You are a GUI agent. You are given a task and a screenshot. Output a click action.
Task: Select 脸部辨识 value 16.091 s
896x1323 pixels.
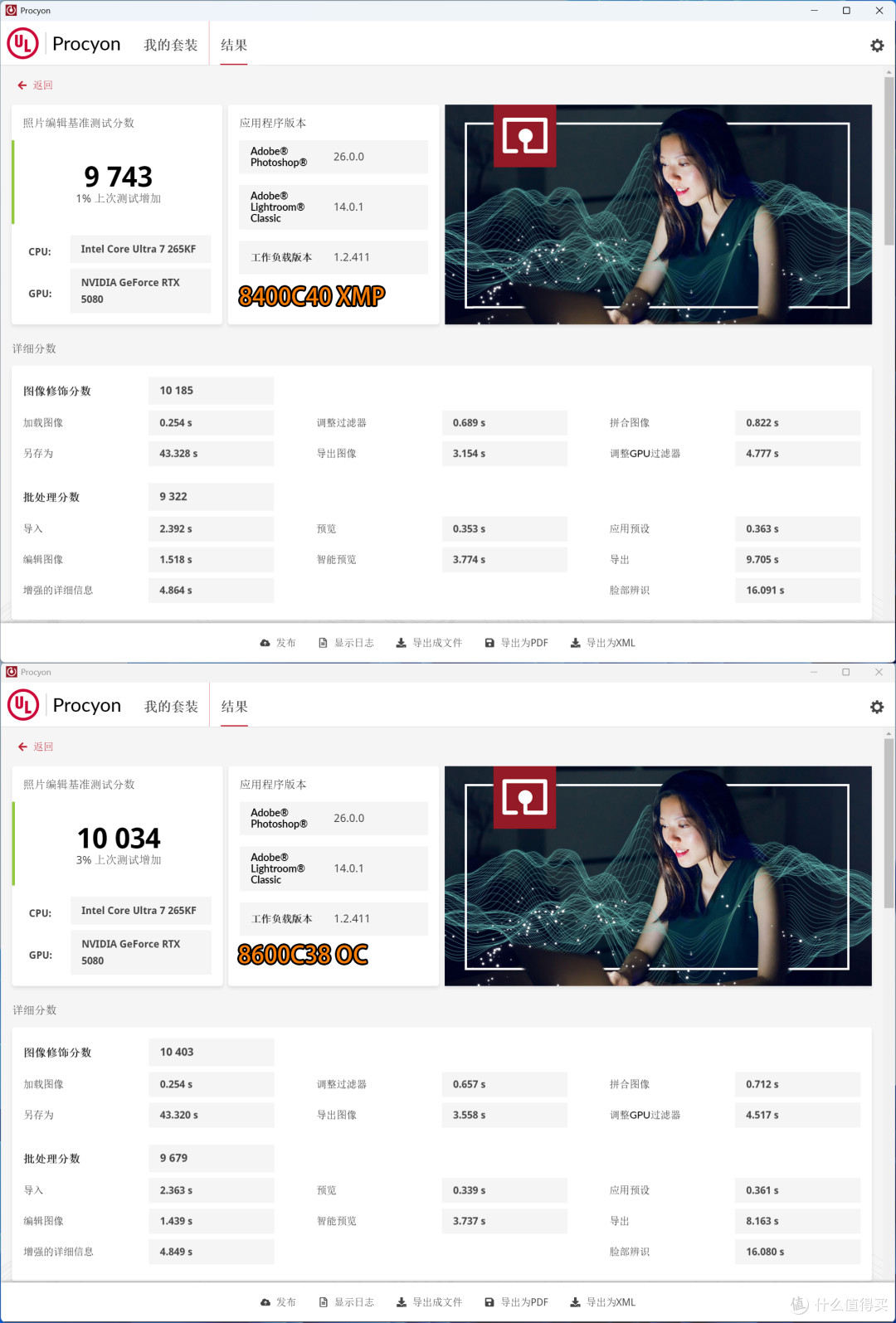[x=797, y=591]
